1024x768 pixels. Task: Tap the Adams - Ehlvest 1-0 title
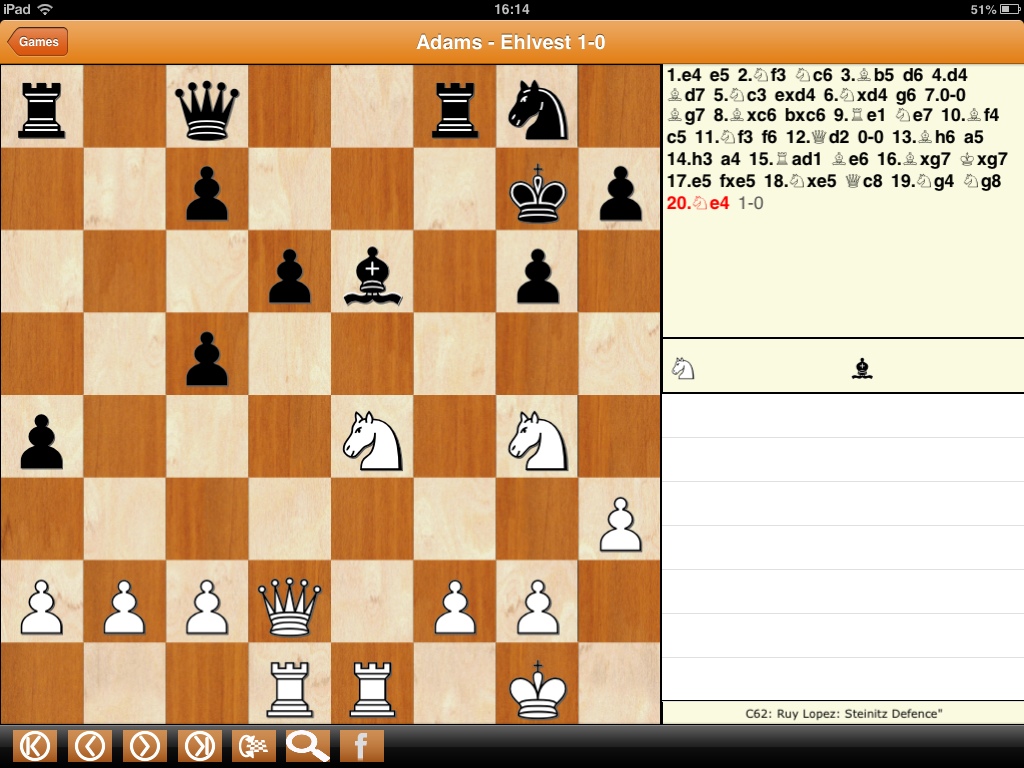click(x=511, y=42)
